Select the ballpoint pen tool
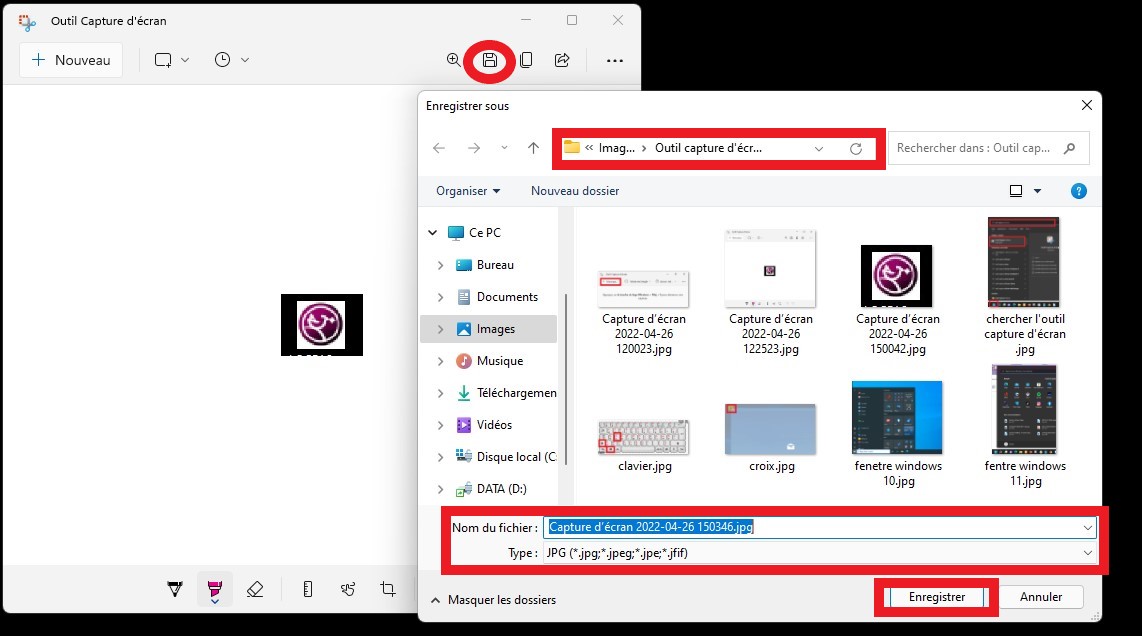Viewport: 1142px width, 636px height. [x=175, y=590]
